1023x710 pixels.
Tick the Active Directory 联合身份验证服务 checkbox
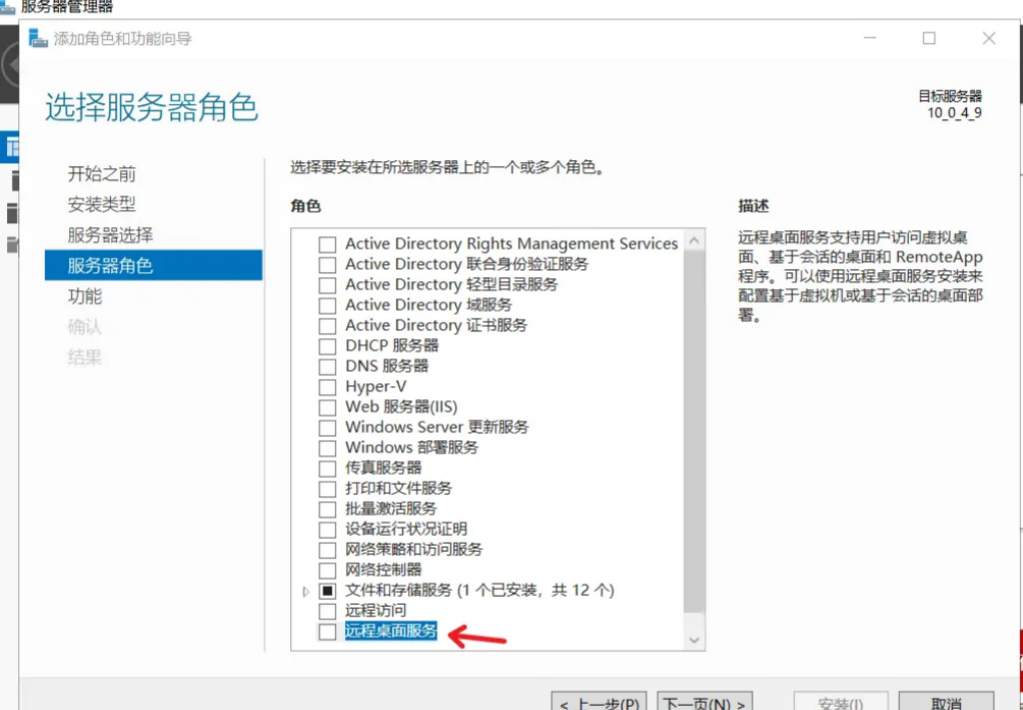[x=327, y=265]
